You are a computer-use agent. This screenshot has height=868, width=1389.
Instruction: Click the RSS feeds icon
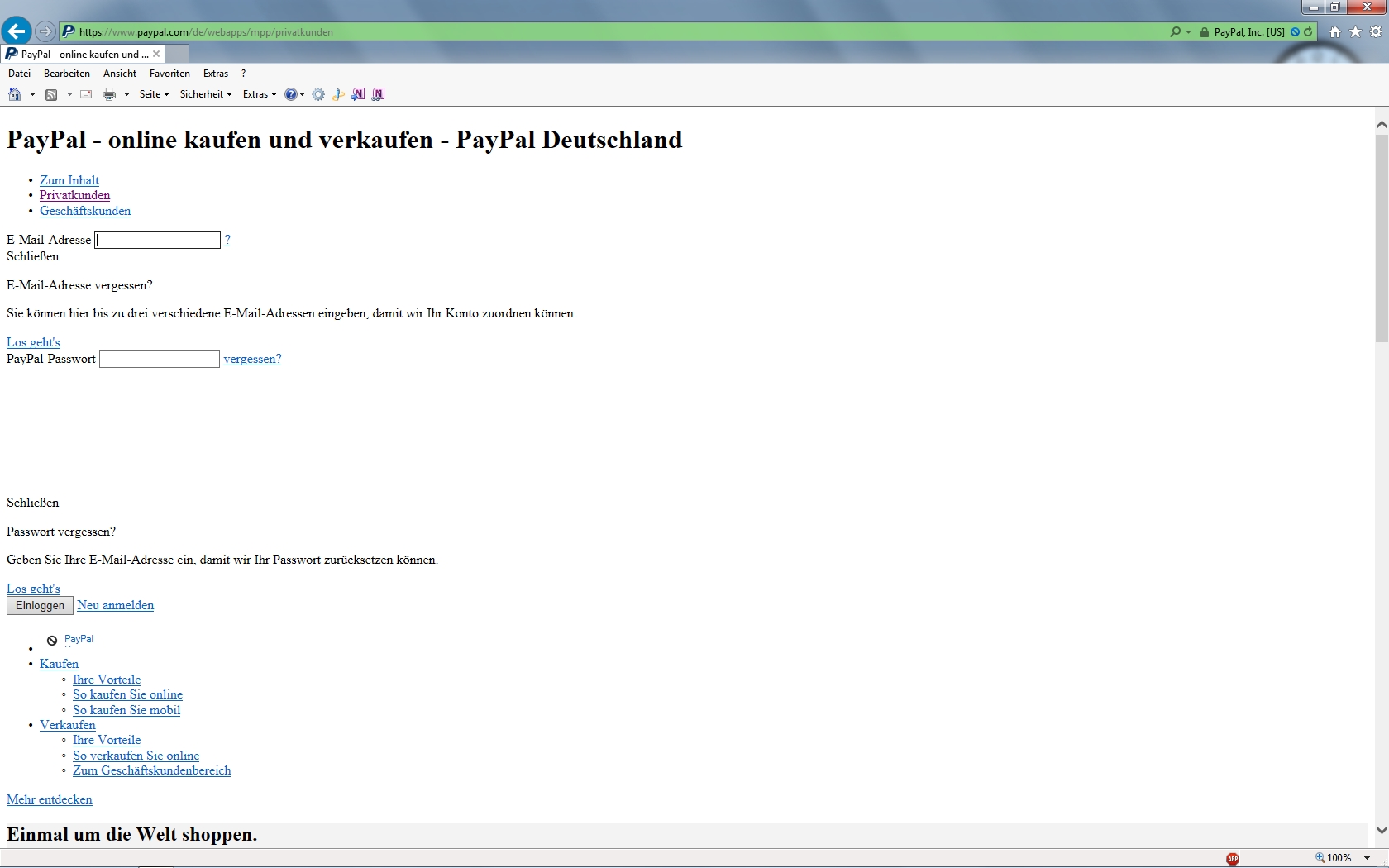pyautogui.click(x=51, y=94)
